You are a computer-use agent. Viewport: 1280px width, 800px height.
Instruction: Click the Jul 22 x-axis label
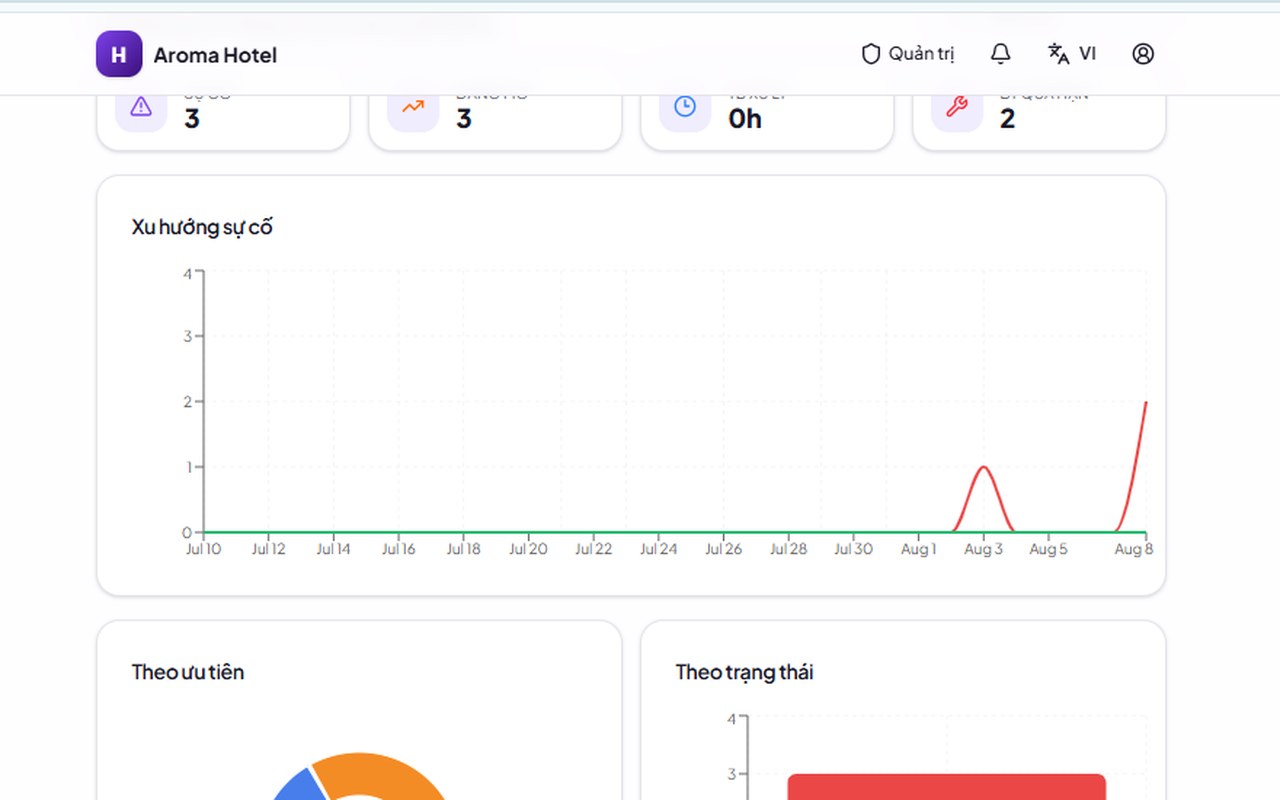pos(594,549)
